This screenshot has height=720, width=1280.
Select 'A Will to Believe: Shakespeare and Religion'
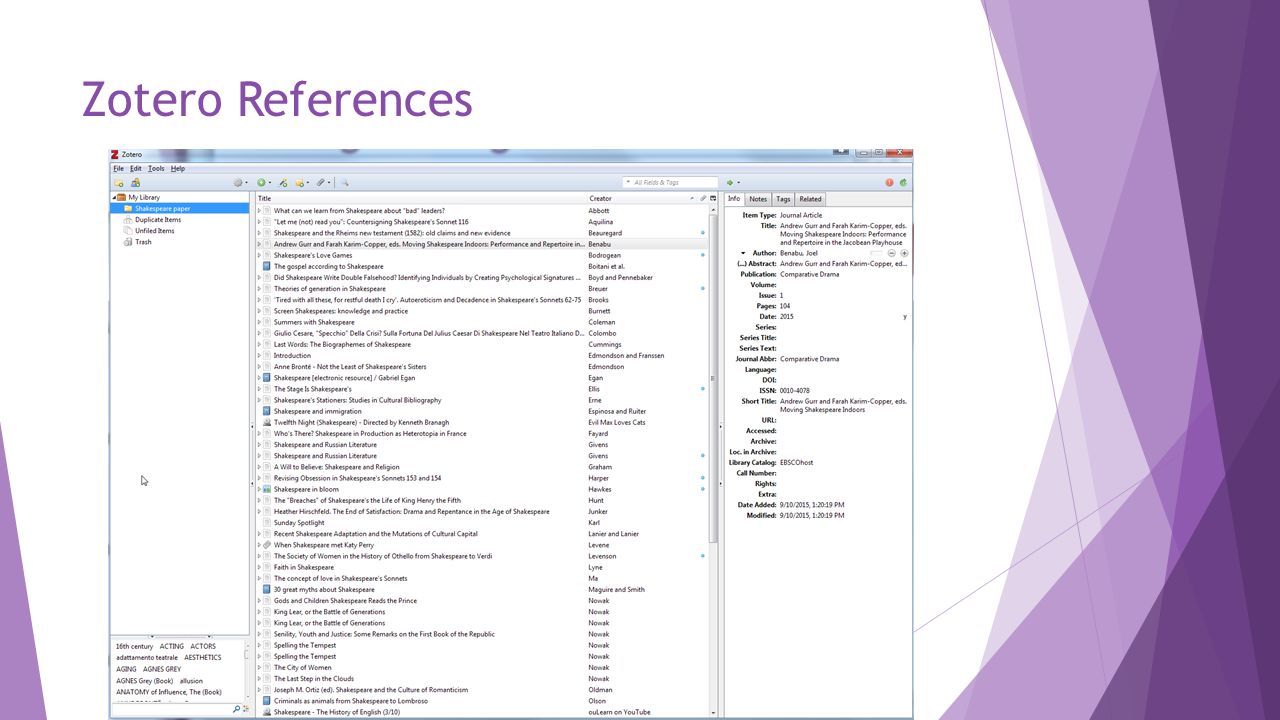482,467
